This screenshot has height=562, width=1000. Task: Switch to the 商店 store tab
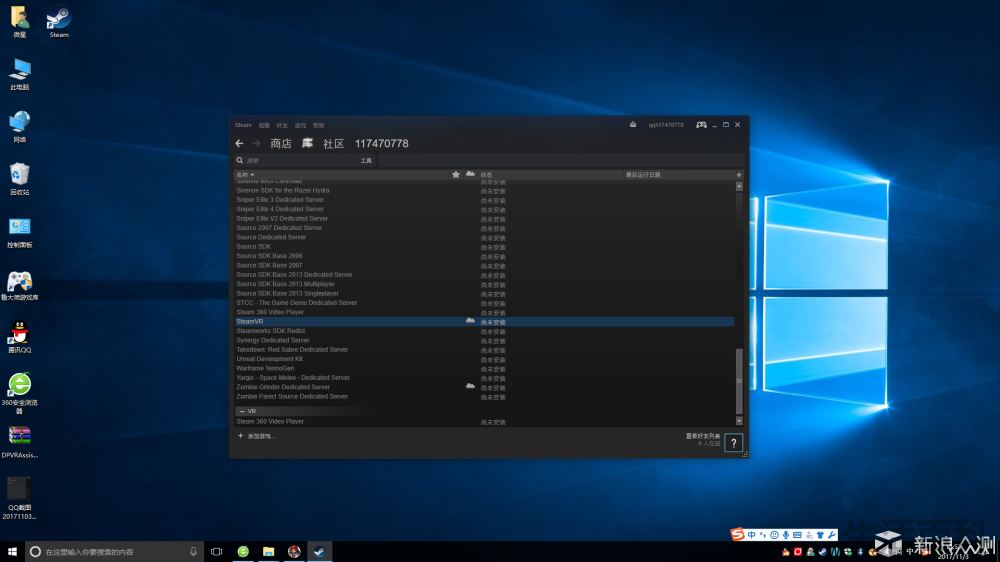tap(281, 144)
